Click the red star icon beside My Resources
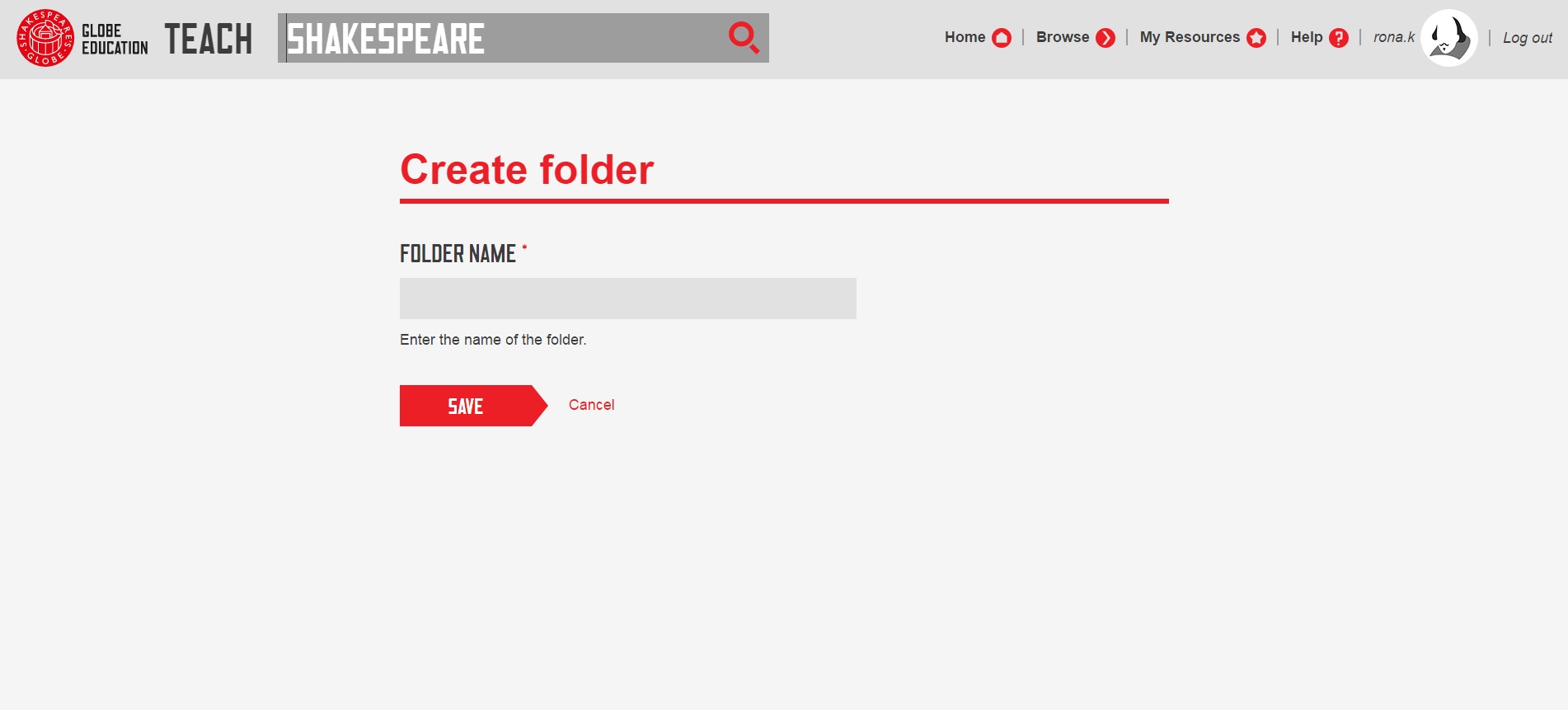Viewport: 1568px width, 710px height. click(x=1256, y=38)
